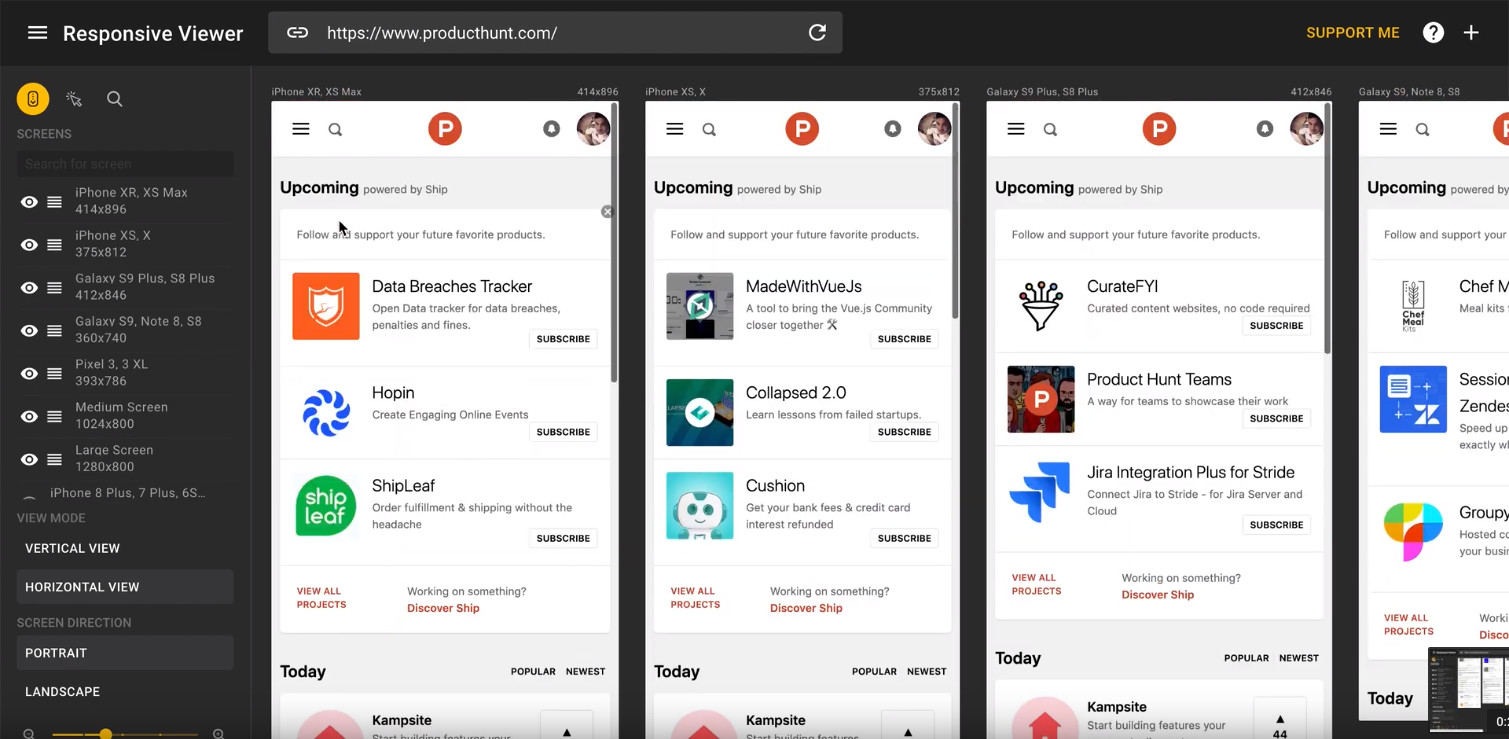This screenshot has height=739, width=1509.
Task: Click the zoom slider handle
Action: point(105,734)
